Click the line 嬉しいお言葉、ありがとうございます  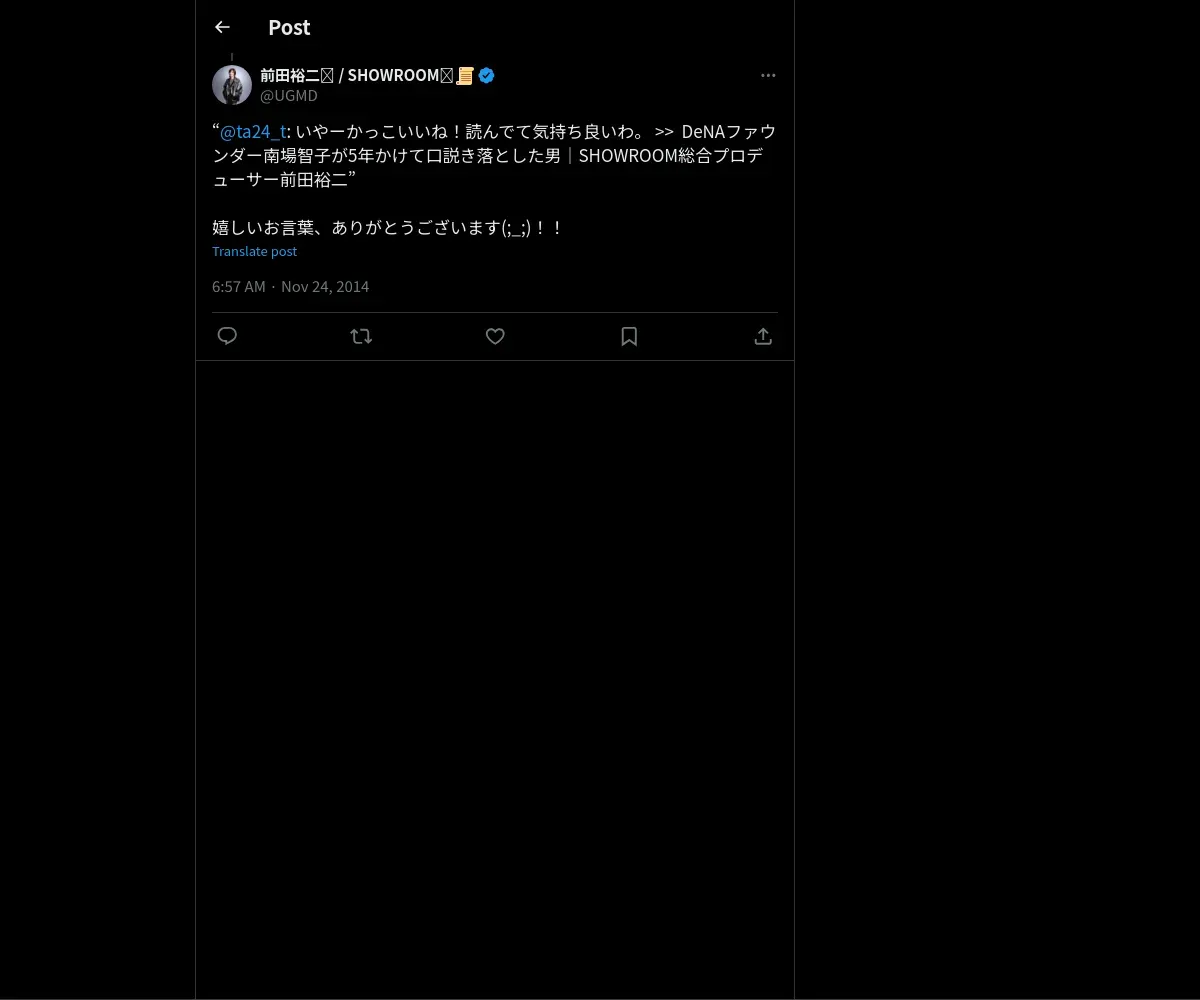pos(388,228)
